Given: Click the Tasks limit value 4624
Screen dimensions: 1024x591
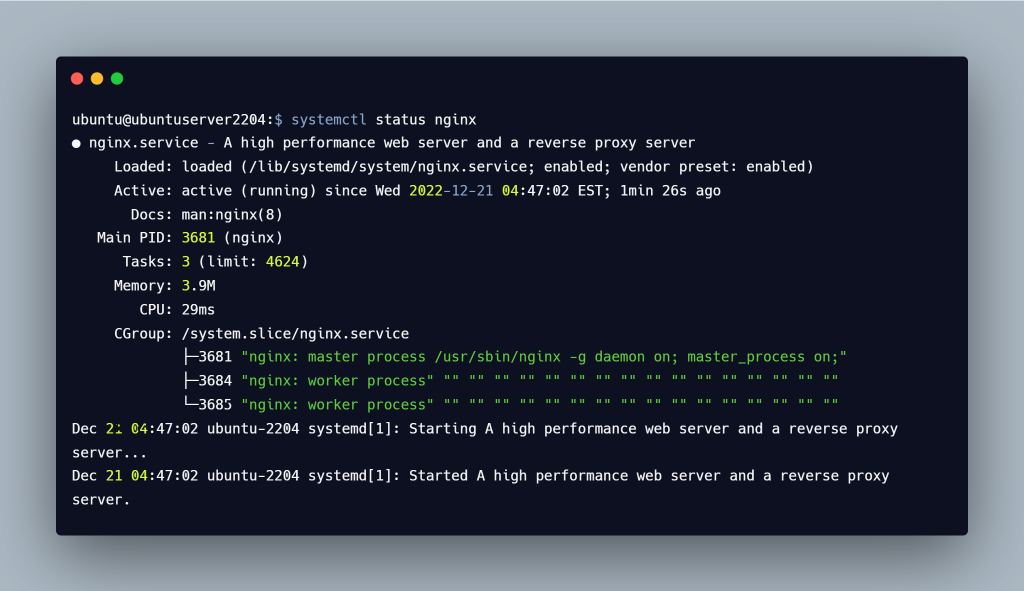Looking at the screenshot, I should click(x=283, y=261).
